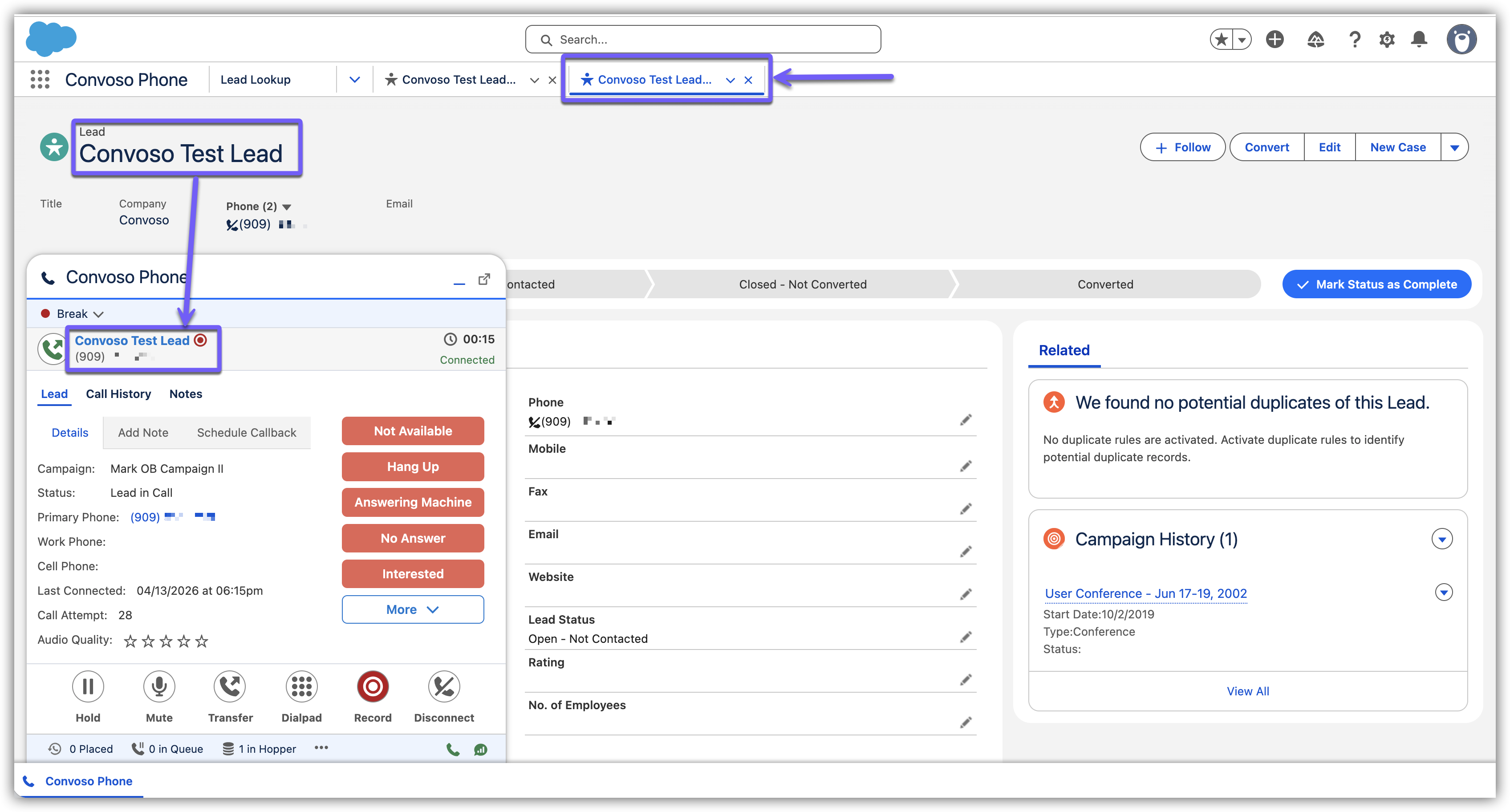Viewport: 1510px width, 812px height.
Task: Click the Disconnect call icon
Action: click(444, 686)
